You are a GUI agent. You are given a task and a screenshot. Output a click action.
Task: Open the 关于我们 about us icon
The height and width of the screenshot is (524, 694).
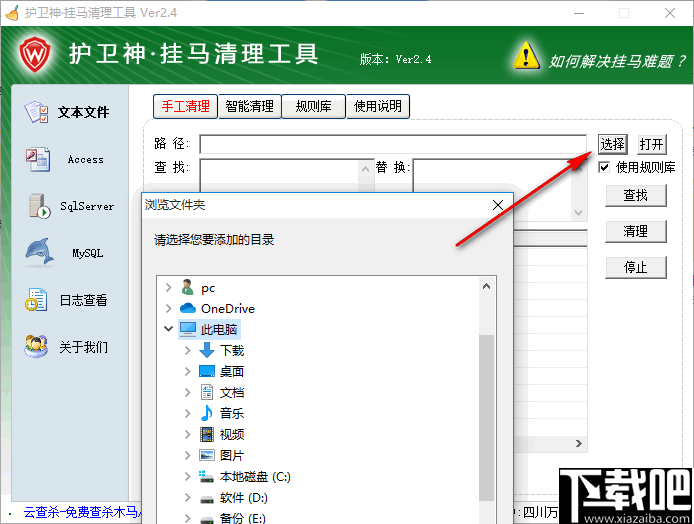pos(36,347)
